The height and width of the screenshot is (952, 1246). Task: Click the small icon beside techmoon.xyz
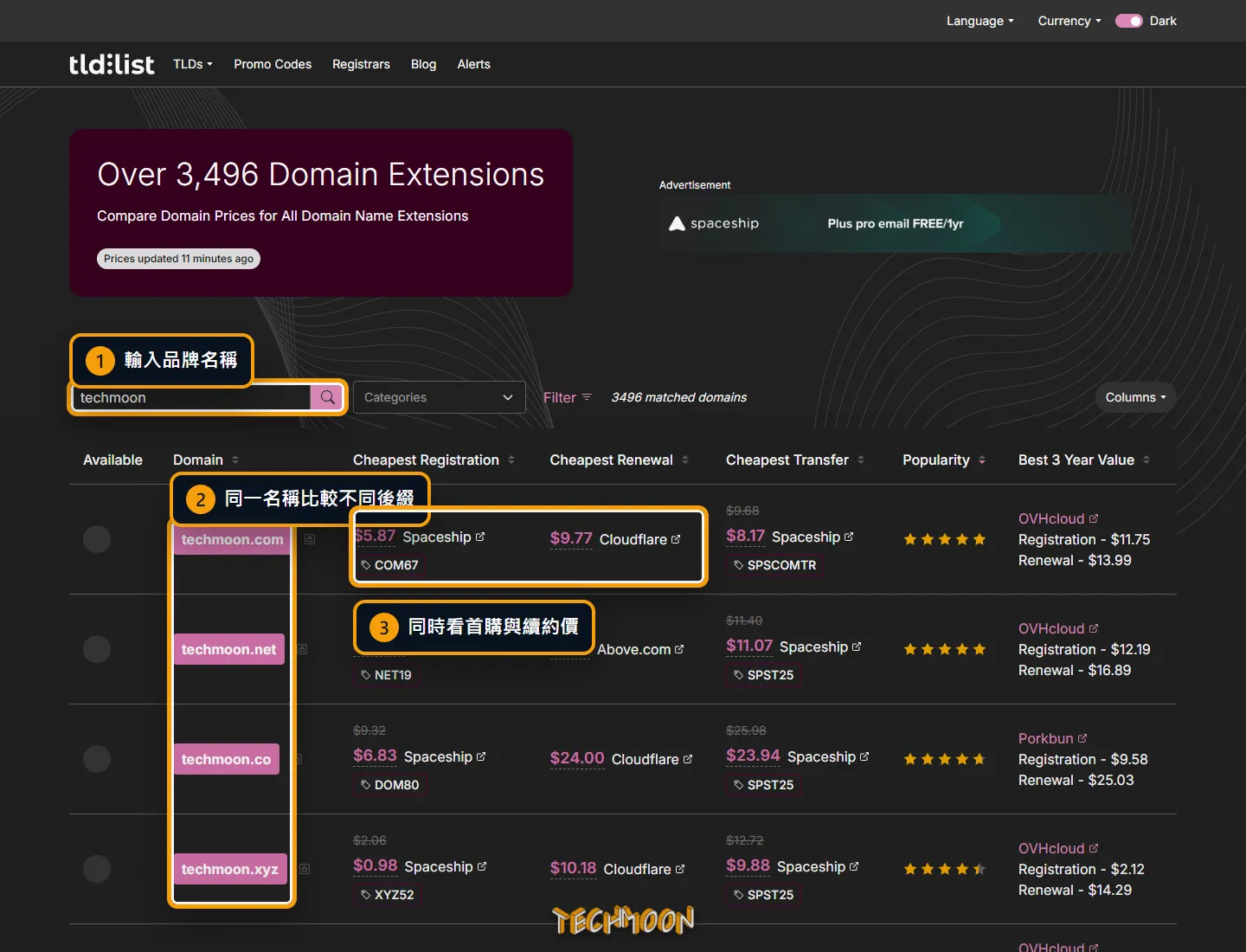pos(305,869)
